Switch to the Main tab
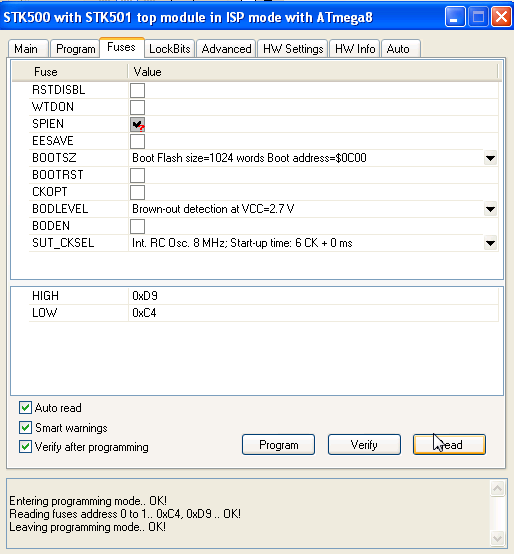The width and height of the screenshot is (514, 554). point(28,48)
